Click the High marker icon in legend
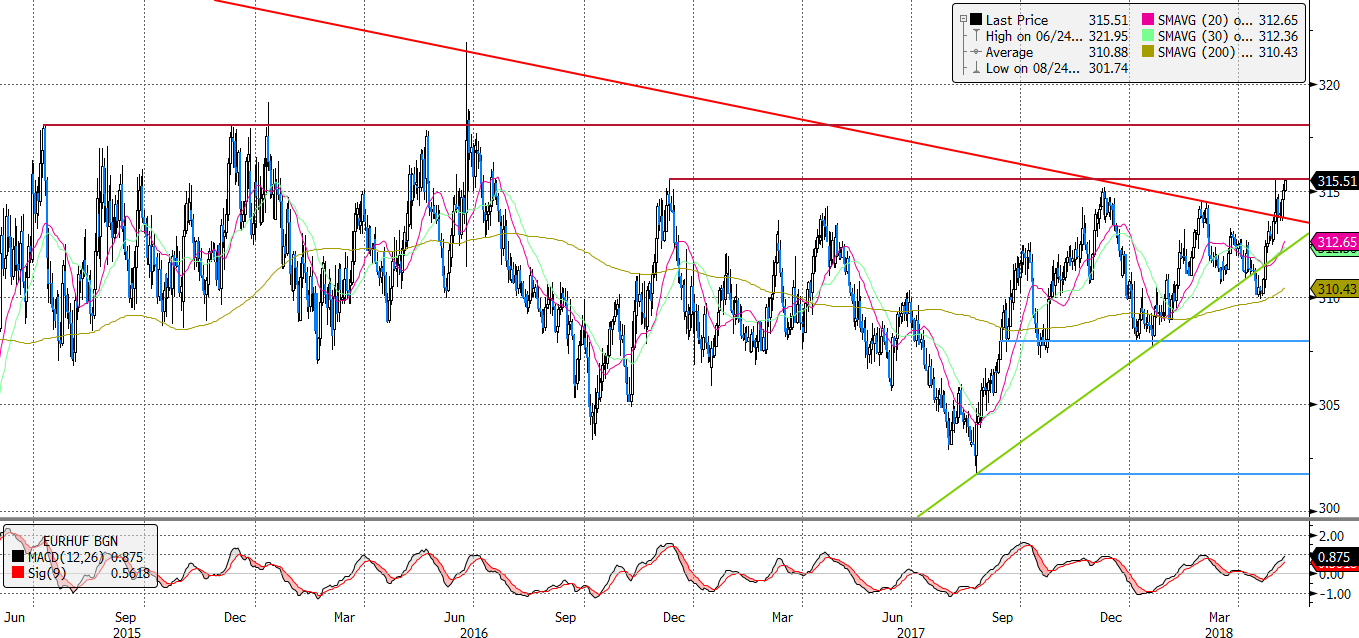Screen dimensions: 1359x638 (975, 36)
